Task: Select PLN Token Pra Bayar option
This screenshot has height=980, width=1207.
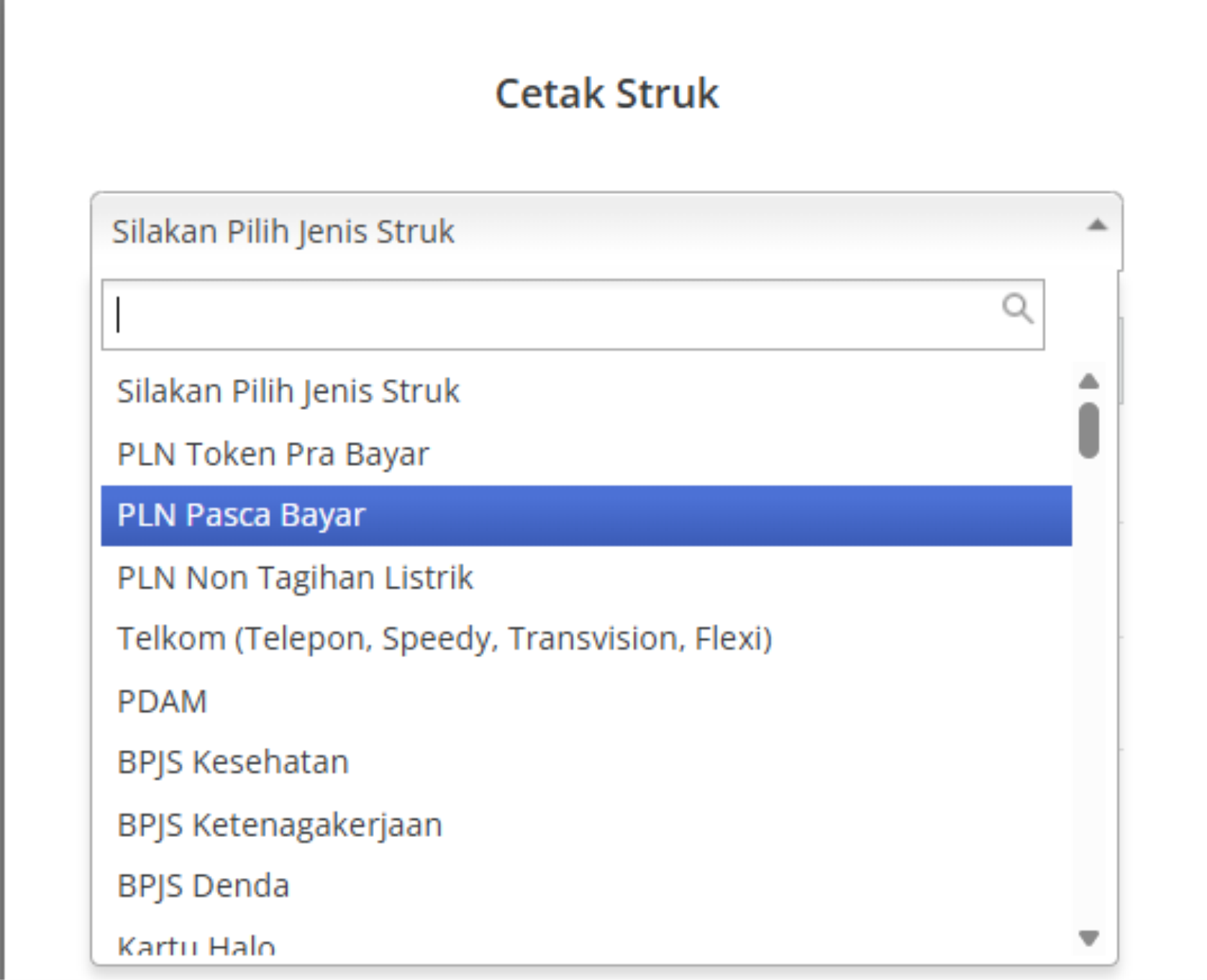Action: [586, 454]
